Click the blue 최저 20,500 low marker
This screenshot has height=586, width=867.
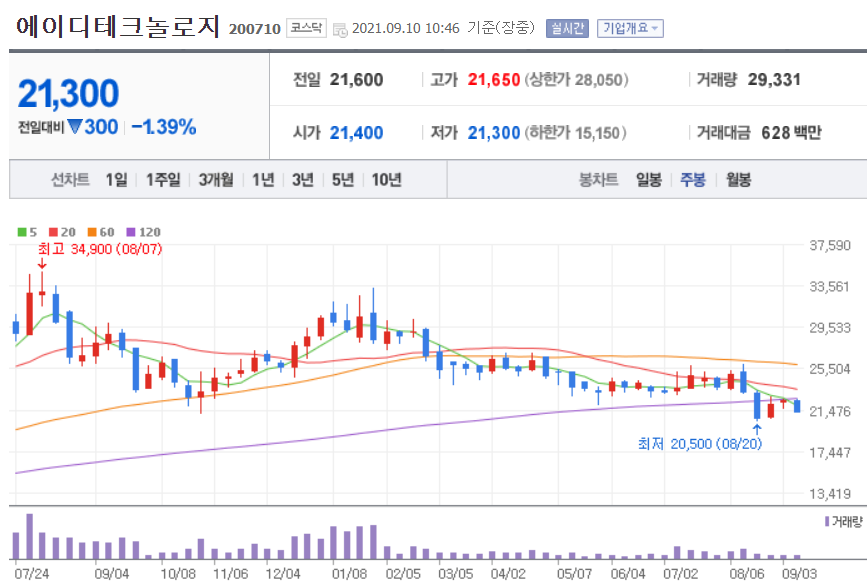click(703, 444)
